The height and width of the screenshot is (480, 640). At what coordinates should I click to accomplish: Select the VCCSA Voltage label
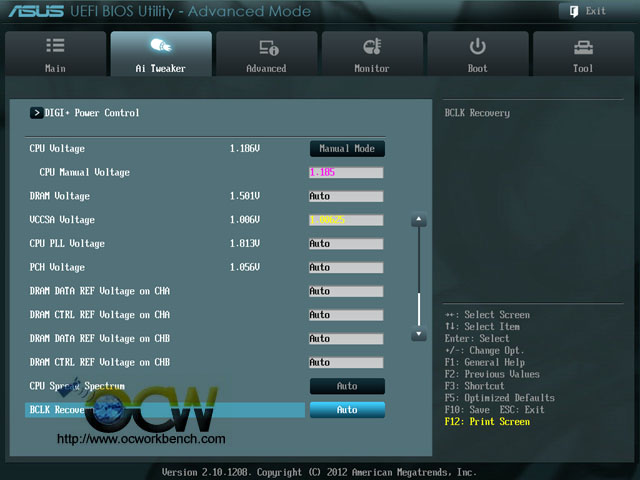click(62, 220)
